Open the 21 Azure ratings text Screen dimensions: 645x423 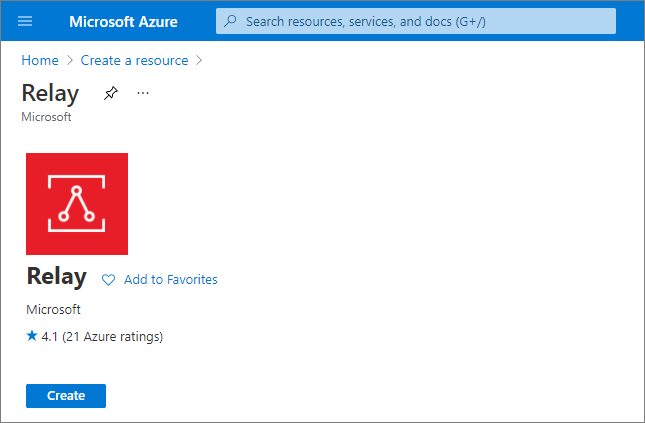(112, 337)
